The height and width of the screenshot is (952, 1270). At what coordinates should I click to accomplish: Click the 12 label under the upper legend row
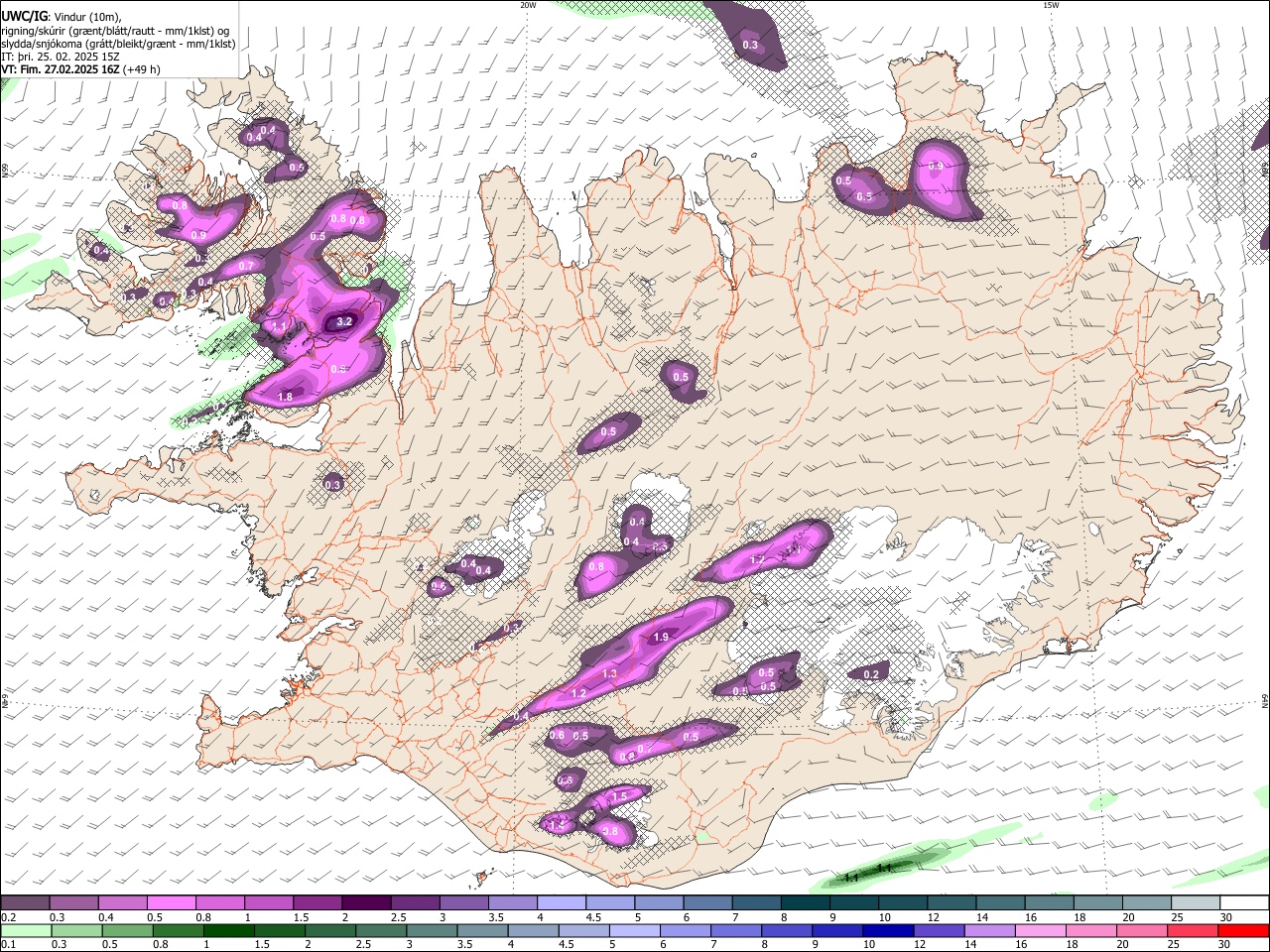click(x=934, y=917)
